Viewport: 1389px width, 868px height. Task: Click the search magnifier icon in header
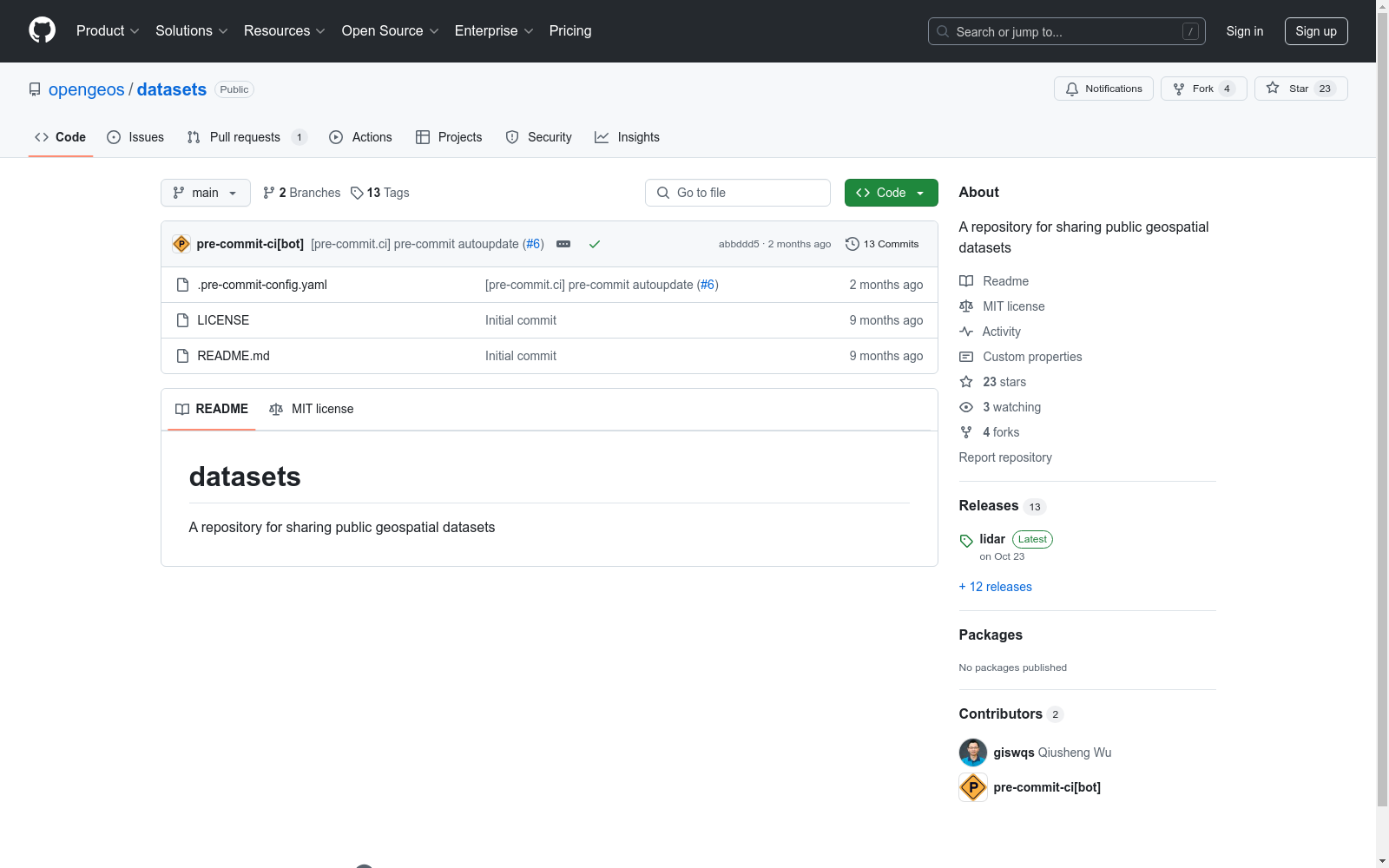pos(943,31)
